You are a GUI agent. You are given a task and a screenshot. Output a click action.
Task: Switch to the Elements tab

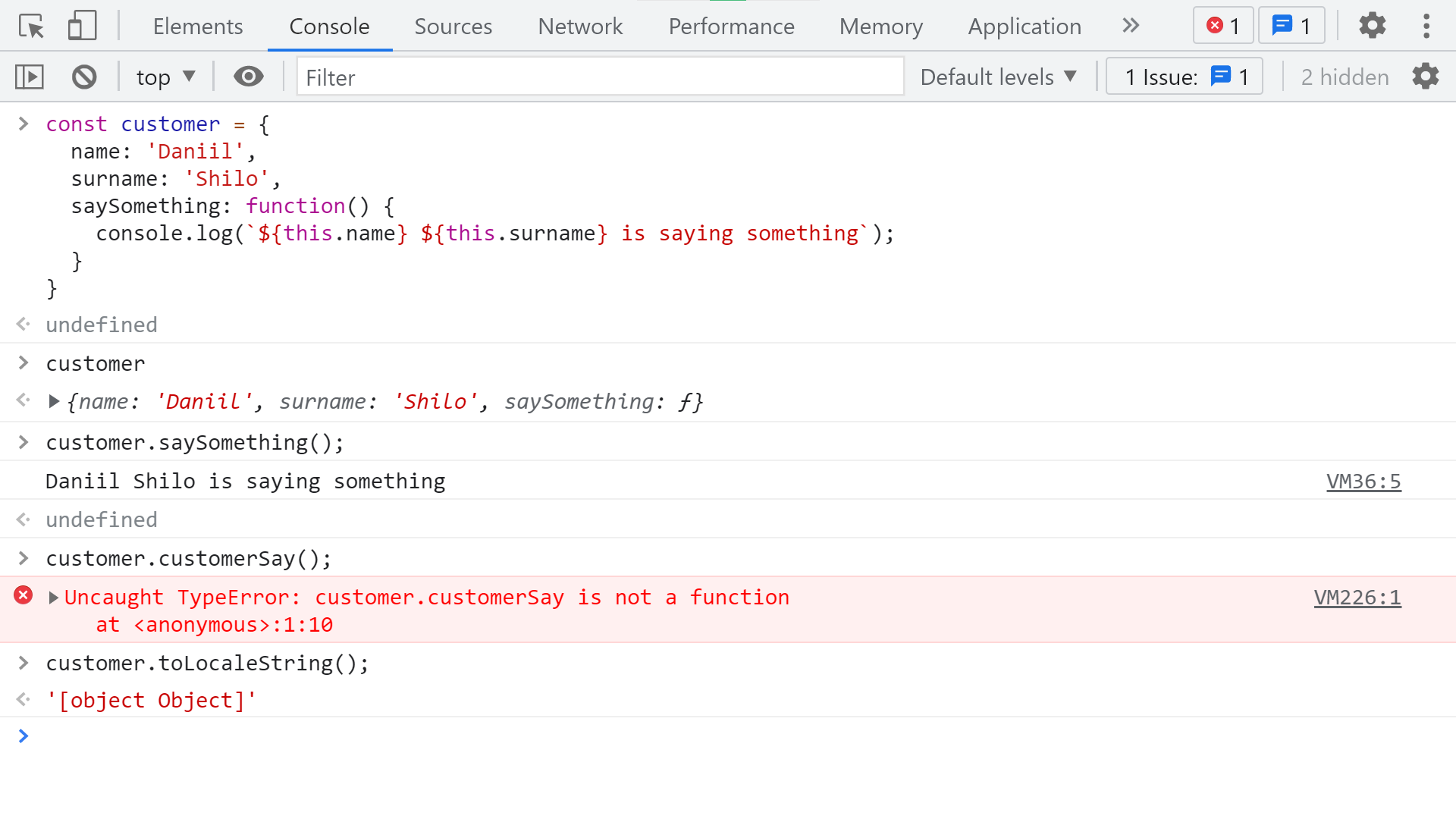coord(198,27)
